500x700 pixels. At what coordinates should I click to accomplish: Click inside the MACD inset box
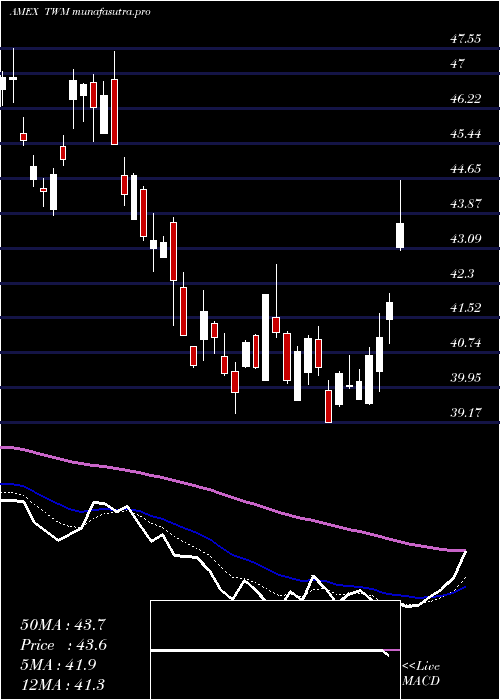pyautogui.click(x=275, y=650)
